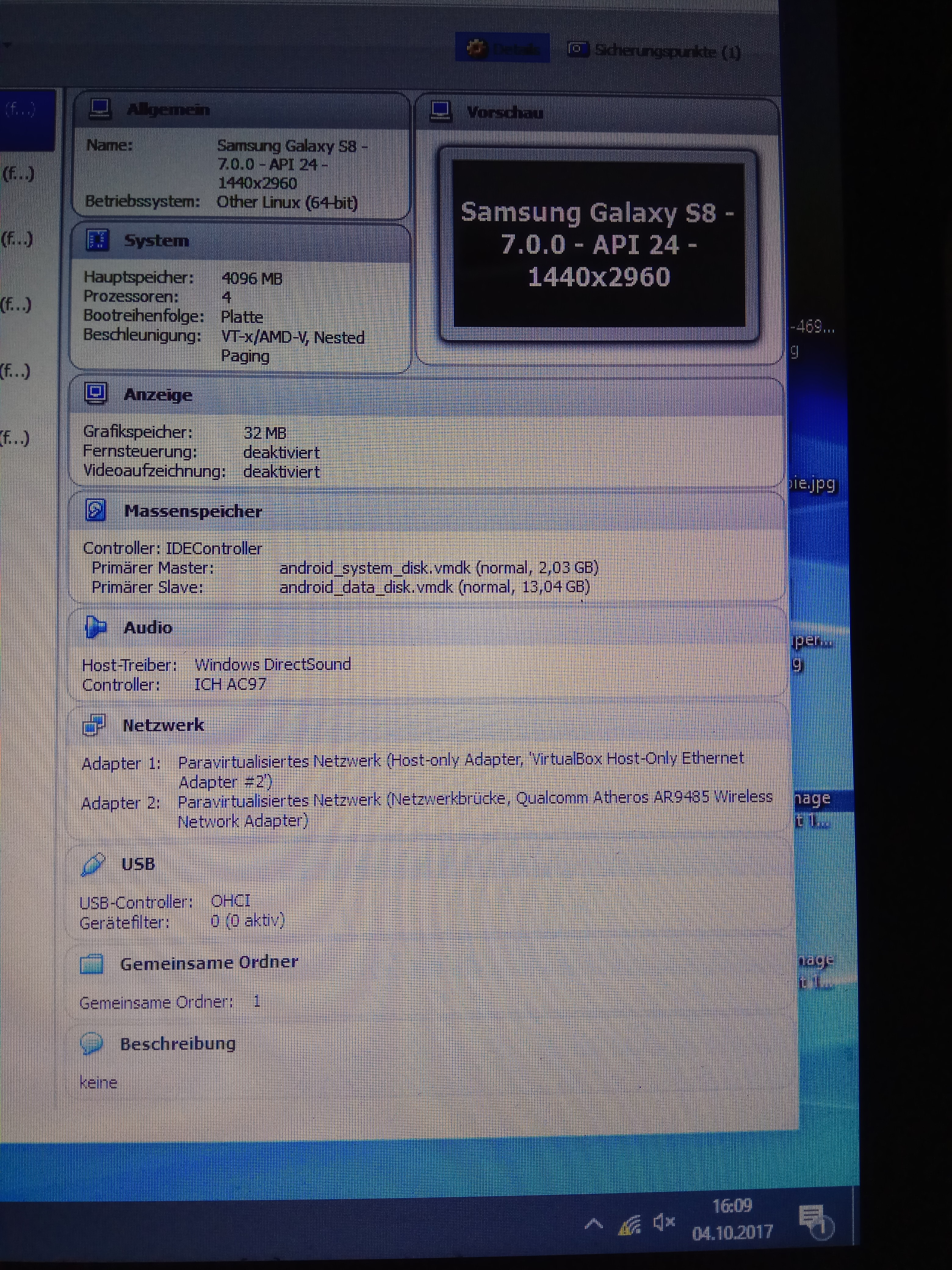This screenshot has height=1270, width=952.
Task: Click the VM name 'Samsung Galaxy S8 - 7.0.0' text
Action: (x=292, y=164)
